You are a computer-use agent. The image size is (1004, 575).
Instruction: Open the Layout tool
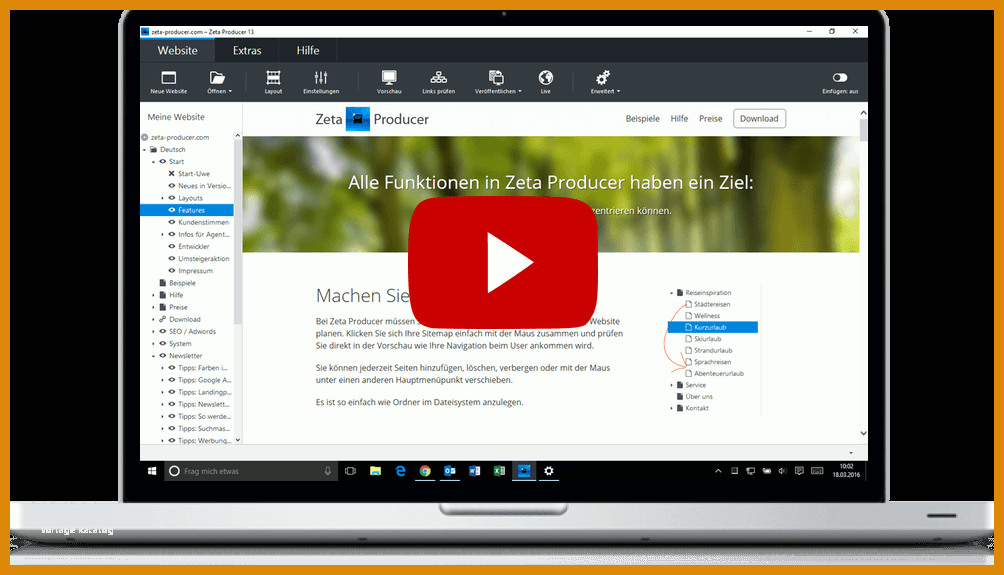pyautogui.click(x=273, y=82)
